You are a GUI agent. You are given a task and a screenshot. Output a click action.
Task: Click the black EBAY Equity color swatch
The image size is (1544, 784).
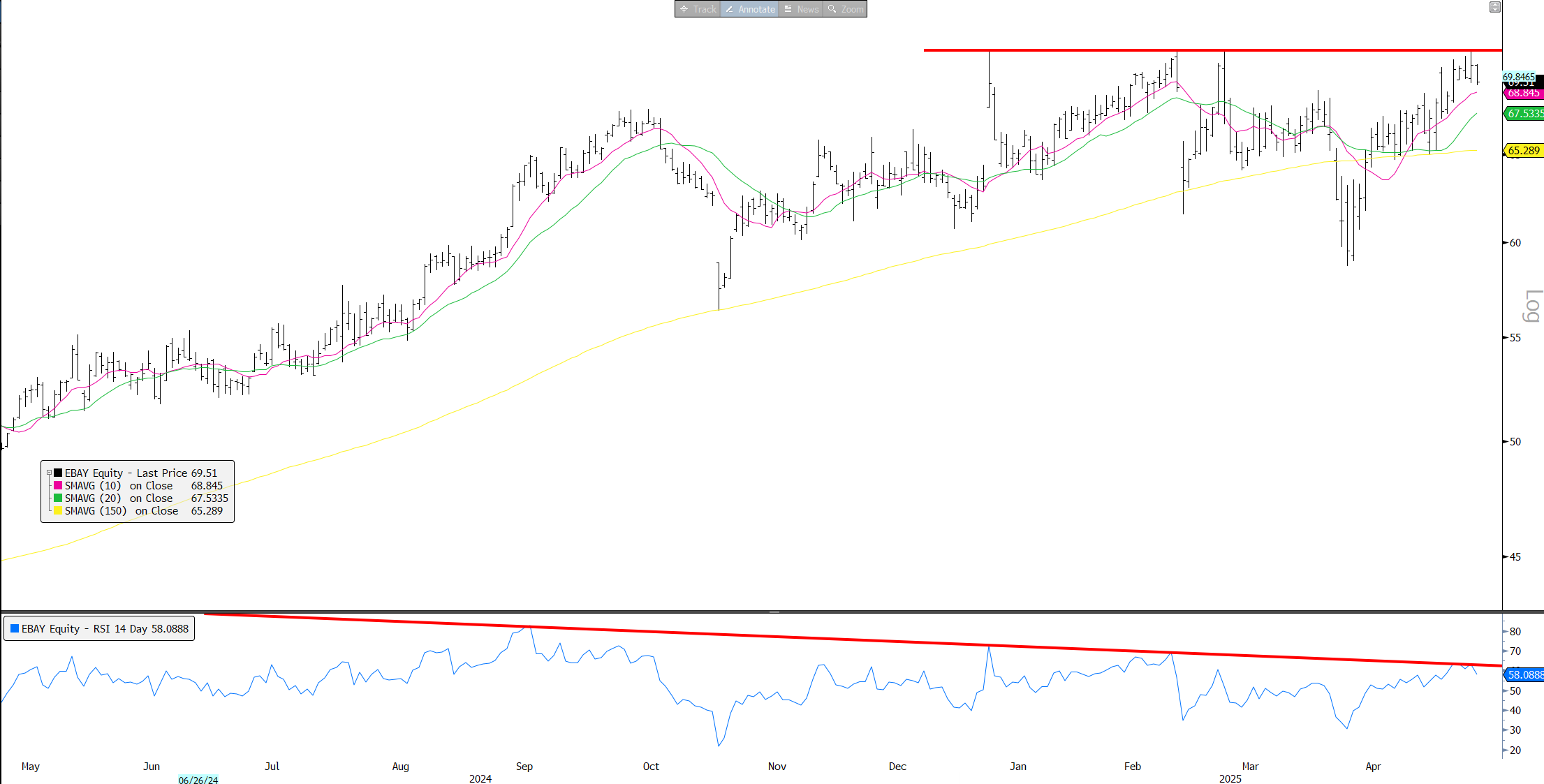coord(58,473)
